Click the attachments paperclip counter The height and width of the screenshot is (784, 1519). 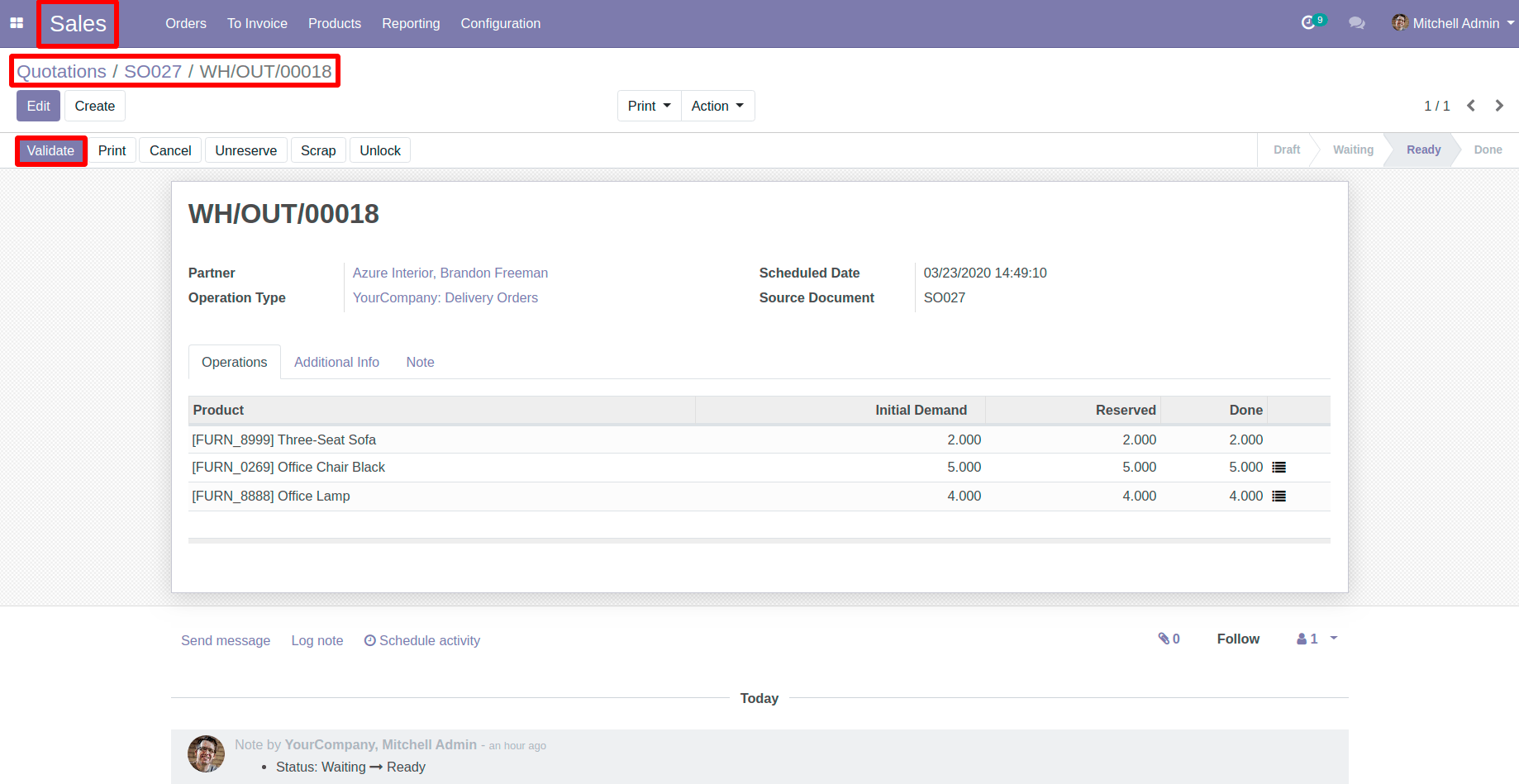(x=1169, y=639)
